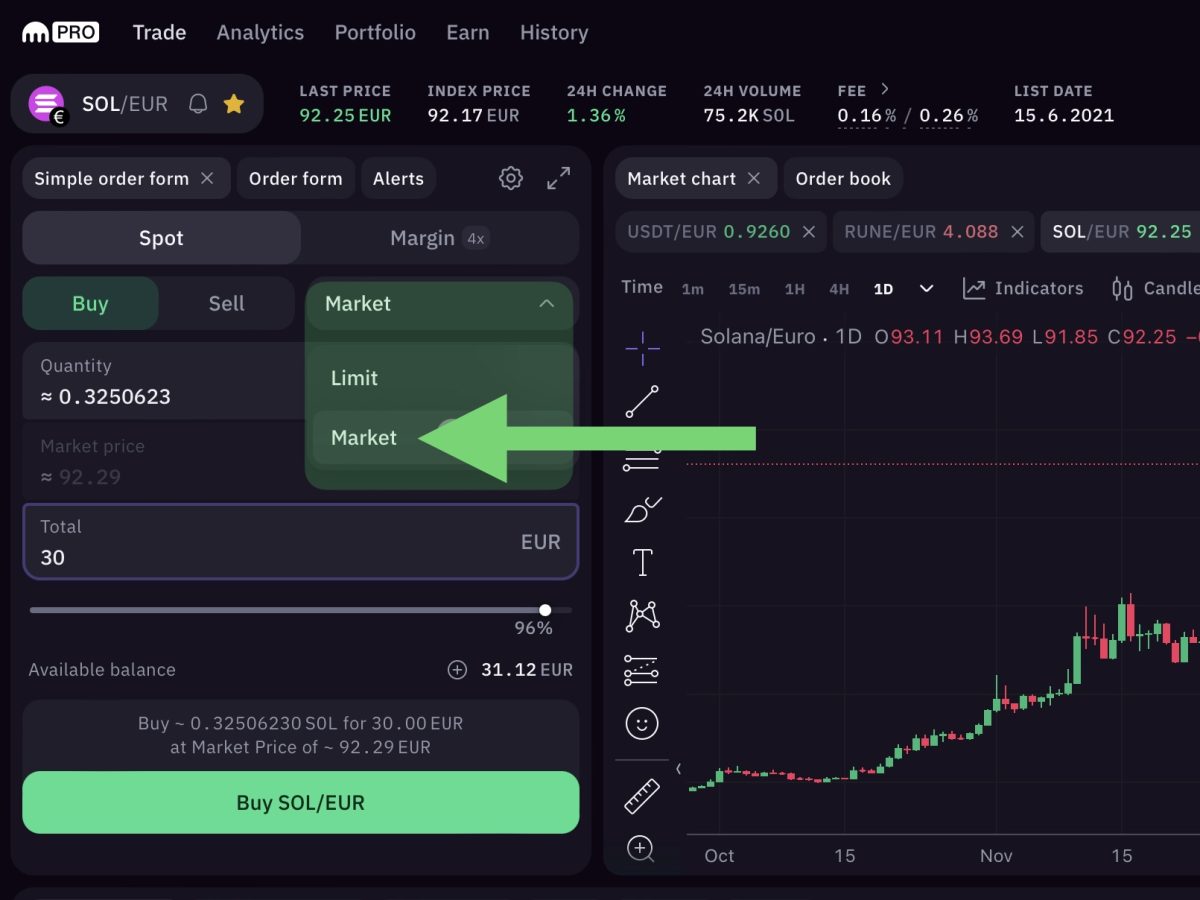This screenshot has height=900, width=1200.
Task: Click the balance slider handle
Action: coord(545,610)
